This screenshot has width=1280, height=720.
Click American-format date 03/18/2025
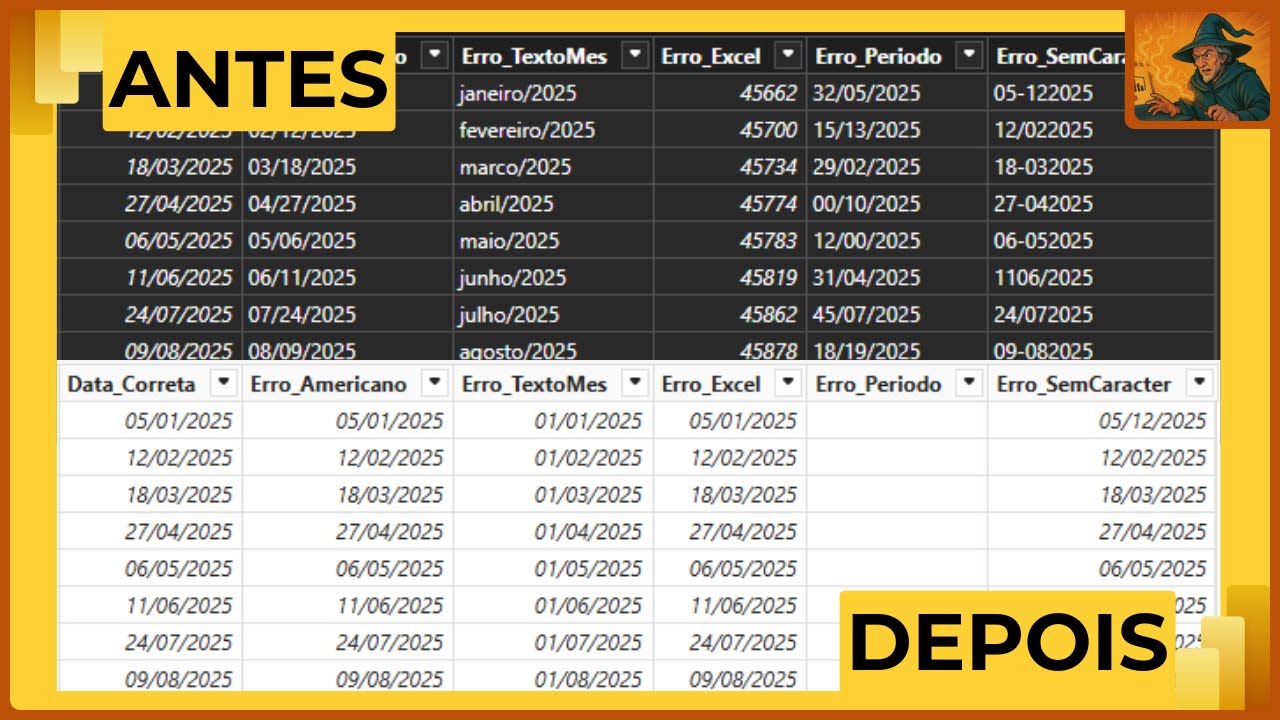(303, 167)
